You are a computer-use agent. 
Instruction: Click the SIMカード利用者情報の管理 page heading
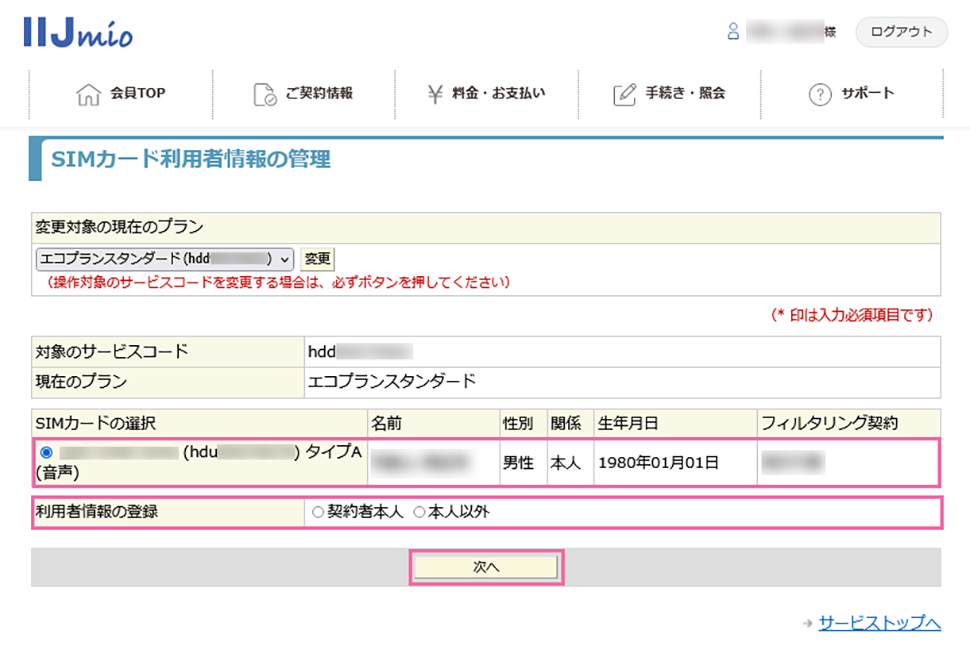coord(190,158)
